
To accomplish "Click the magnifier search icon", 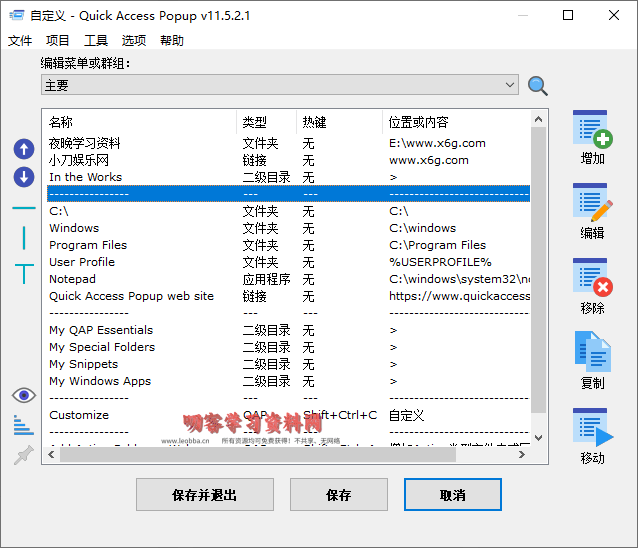I will click(538, 86).
